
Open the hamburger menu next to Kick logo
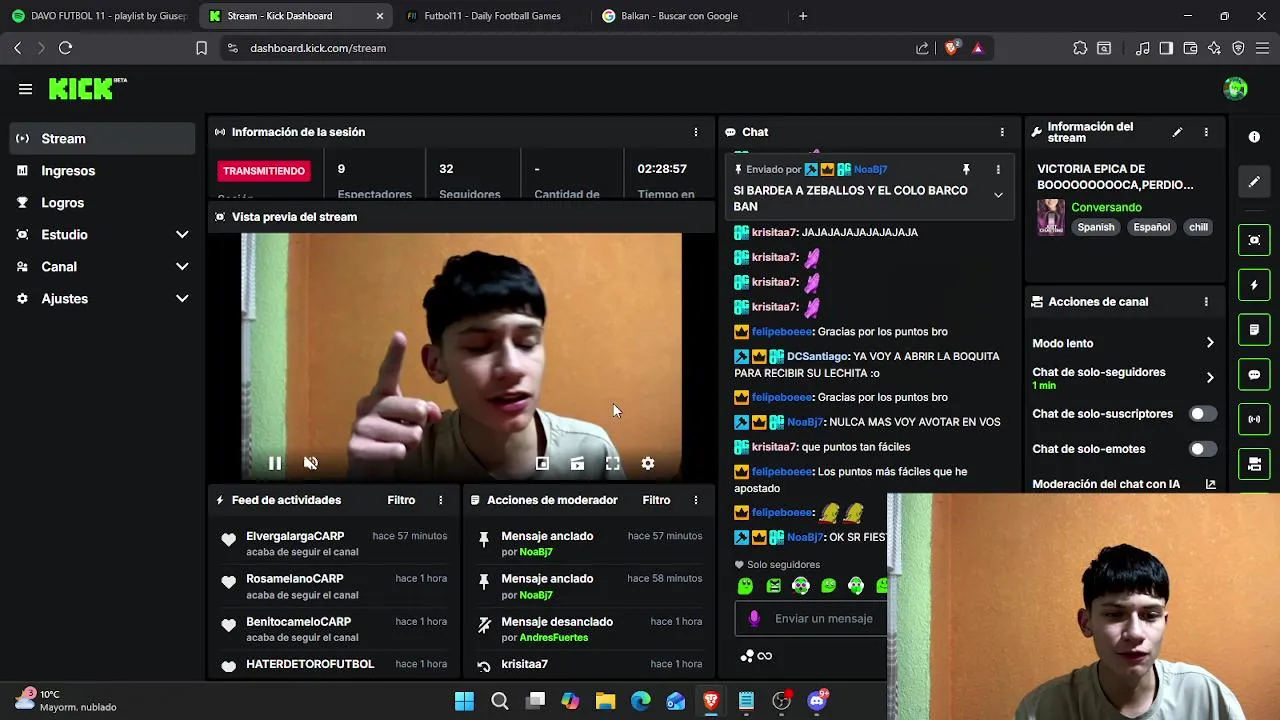(25, 89)
